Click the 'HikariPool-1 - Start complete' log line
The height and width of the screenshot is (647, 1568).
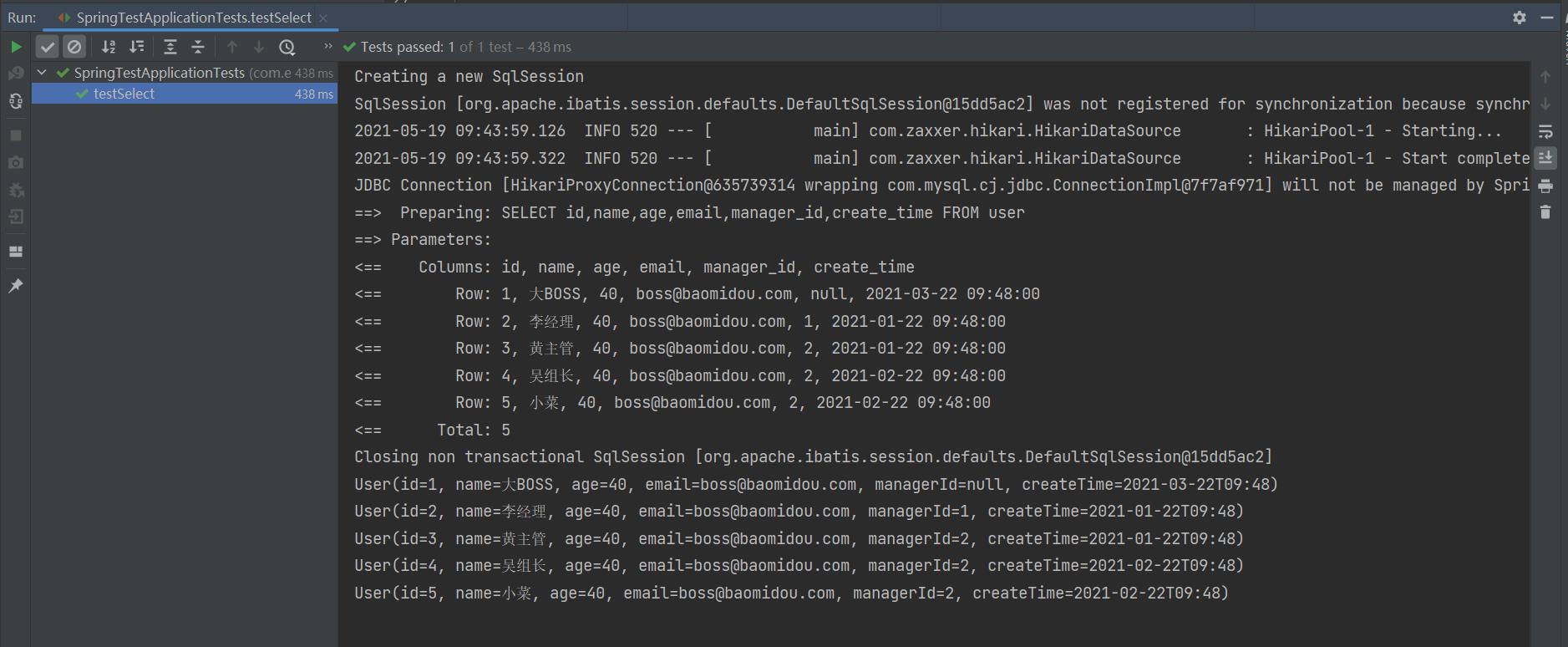click(942, 159)
